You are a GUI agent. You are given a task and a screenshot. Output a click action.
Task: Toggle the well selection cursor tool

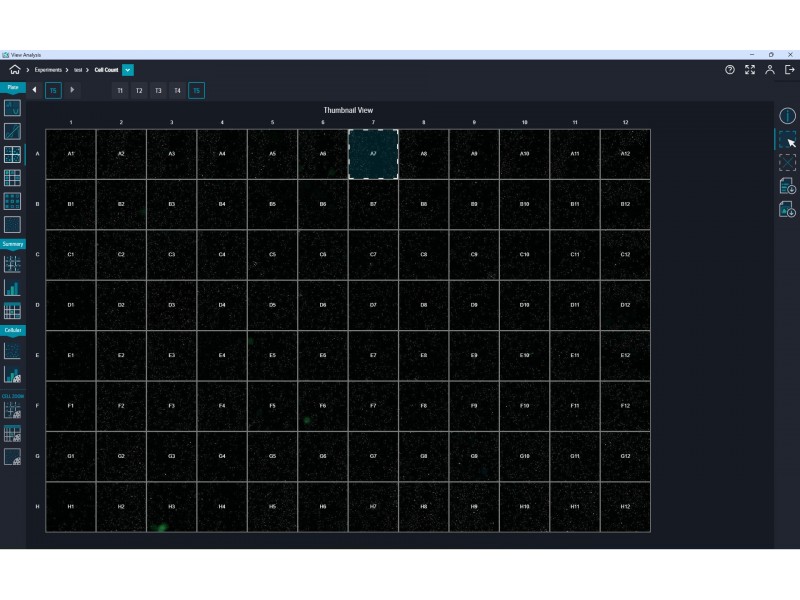787,139
